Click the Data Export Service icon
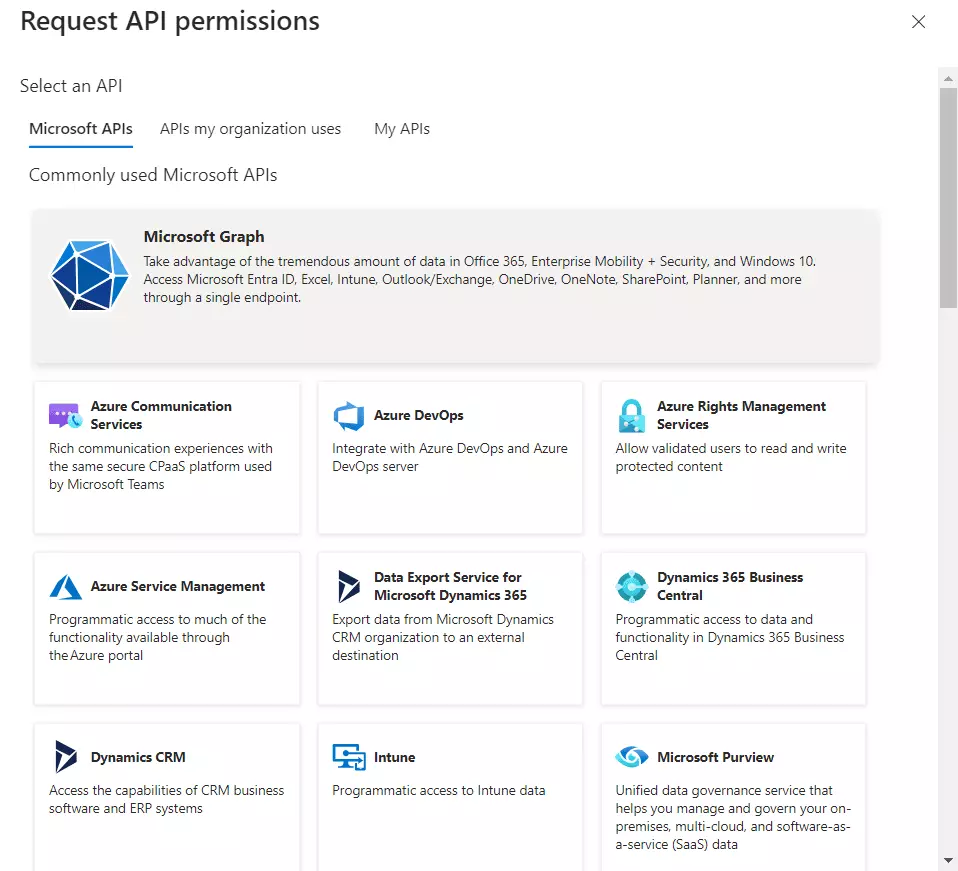This screenshot has width=958, height=871. pos(348,586)
